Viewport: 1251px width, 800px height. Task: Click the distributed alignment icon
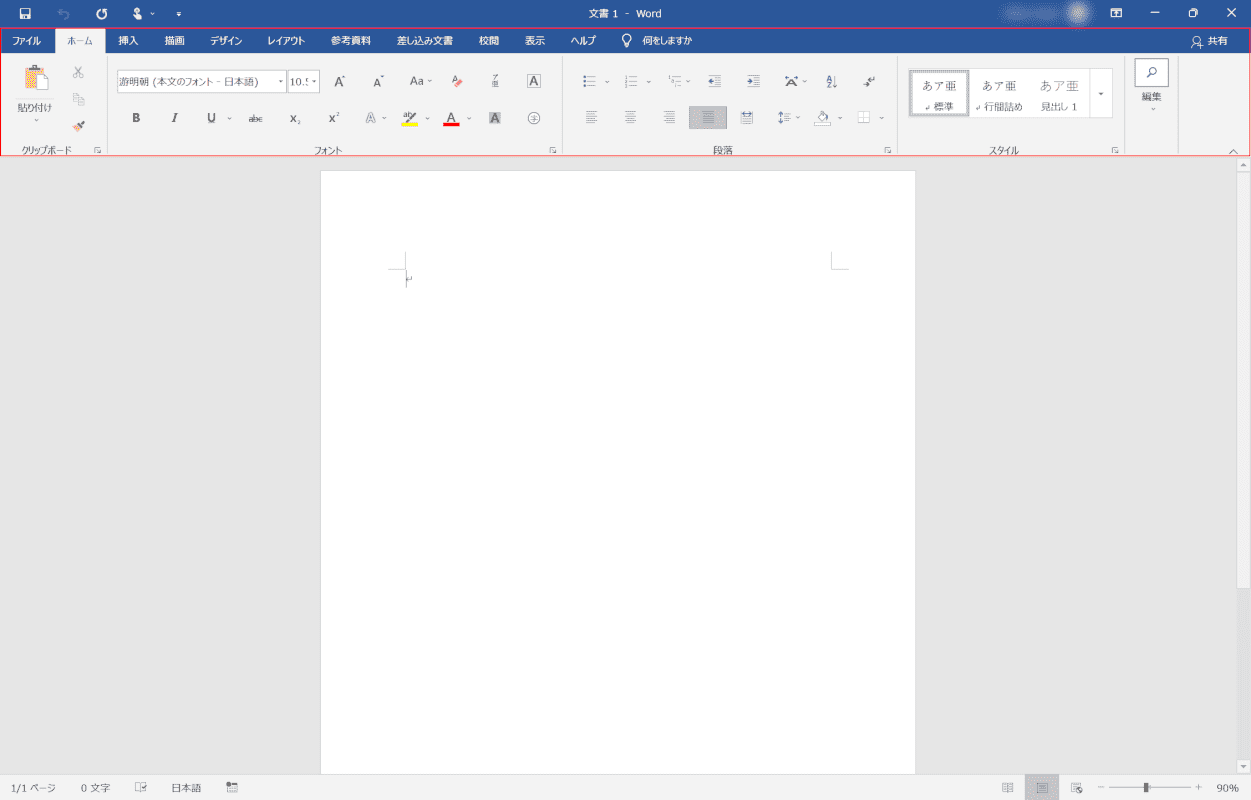point(747,118)
